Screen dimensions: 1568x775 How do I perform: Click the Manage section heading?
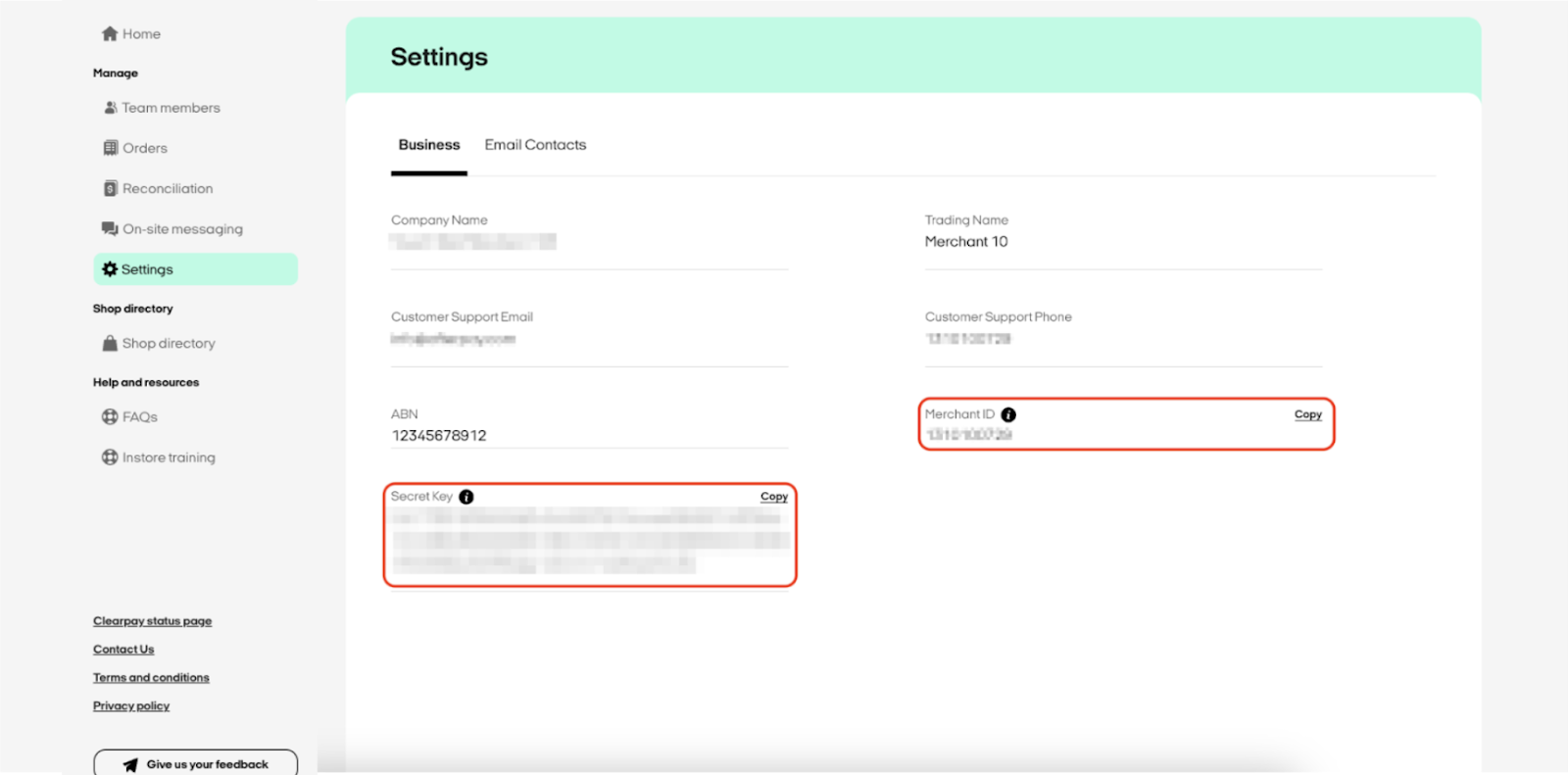(x=116, y=73)
